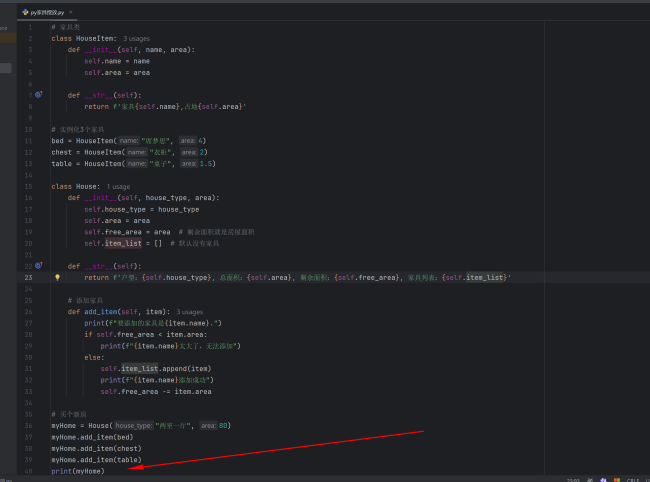
Task: Click the value 1.5 on the table line
Action: click(x=206, y=164)
